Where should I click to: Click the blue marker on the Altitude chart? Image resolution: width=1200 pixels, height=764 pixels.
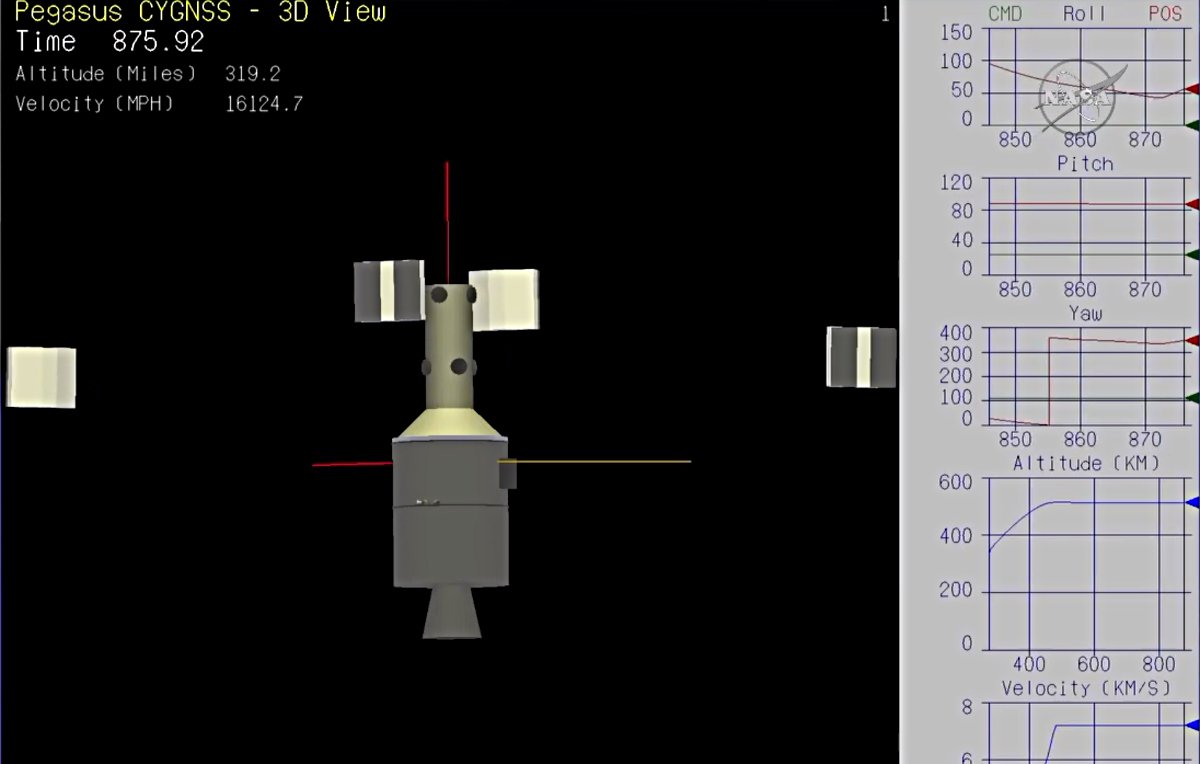point(1191,502)
